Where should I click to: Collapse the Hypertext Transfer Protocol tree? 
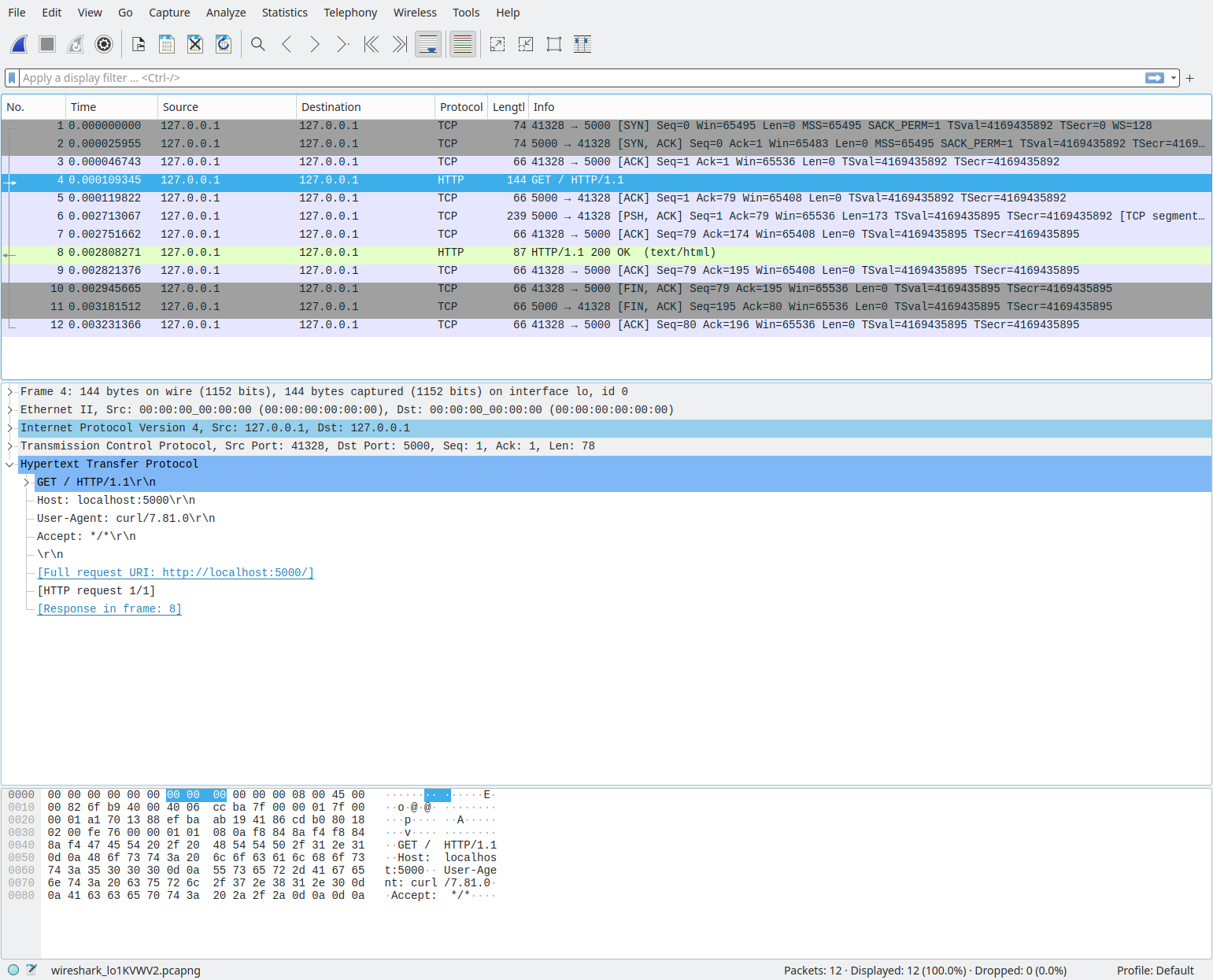pyautogui.click(x=10, y=464)
